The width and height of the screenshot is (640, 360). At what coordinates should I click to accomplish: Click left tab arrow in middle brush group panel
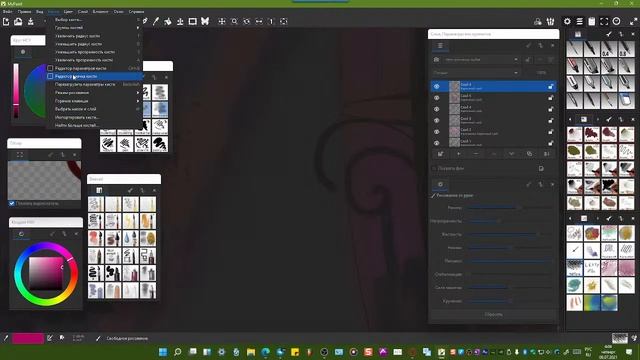point(570,119)
